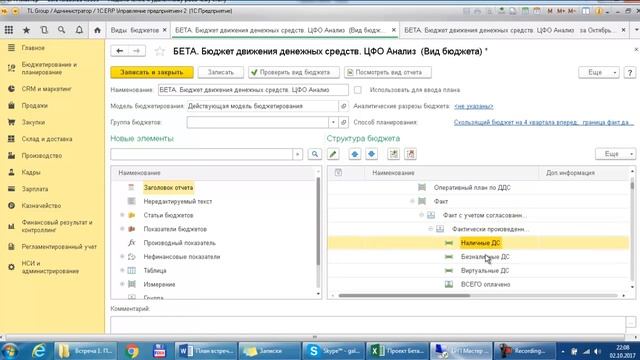The image size is (640, 360).
Task: Open Internet Explorer in taskbar
Action: point(39,351)
